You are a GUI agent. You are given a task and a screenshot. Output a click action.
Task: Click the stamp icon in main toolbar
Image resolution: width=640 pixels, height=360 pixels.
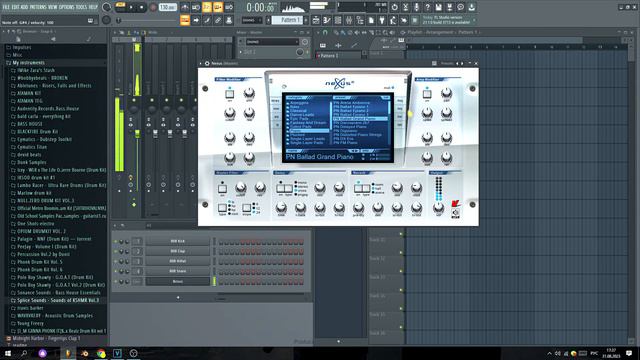(x=229, y=20)
